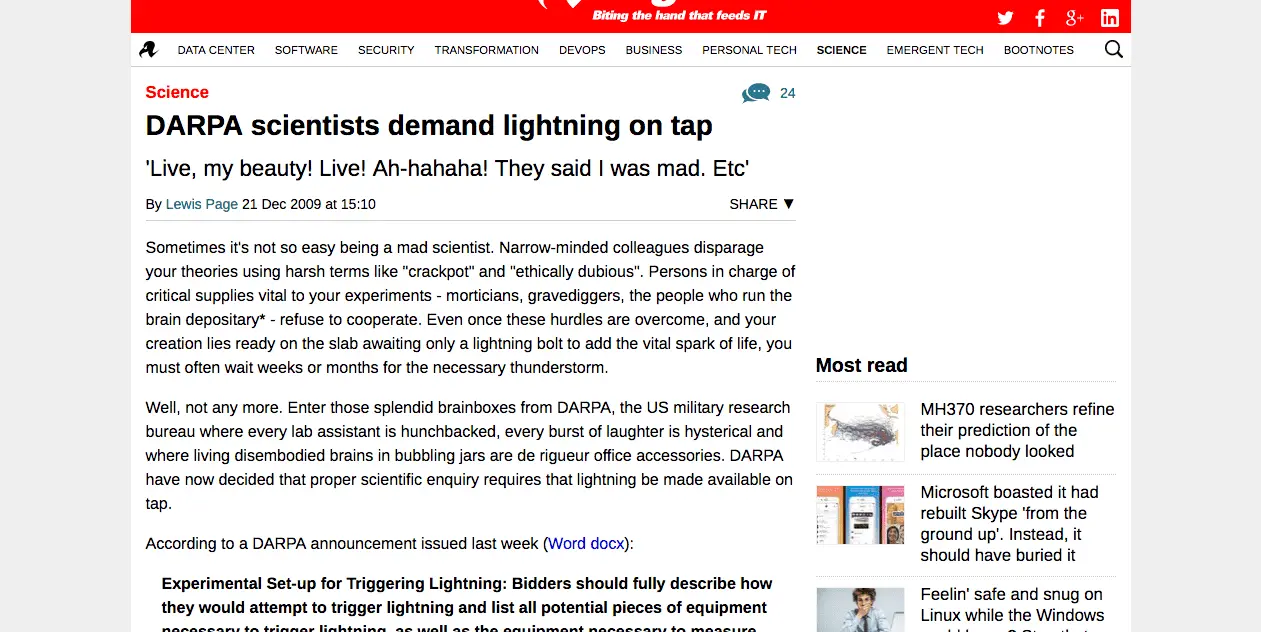Open the Bootnotes menu item
Viewport: 1261px width, 632px height.
1039,50
